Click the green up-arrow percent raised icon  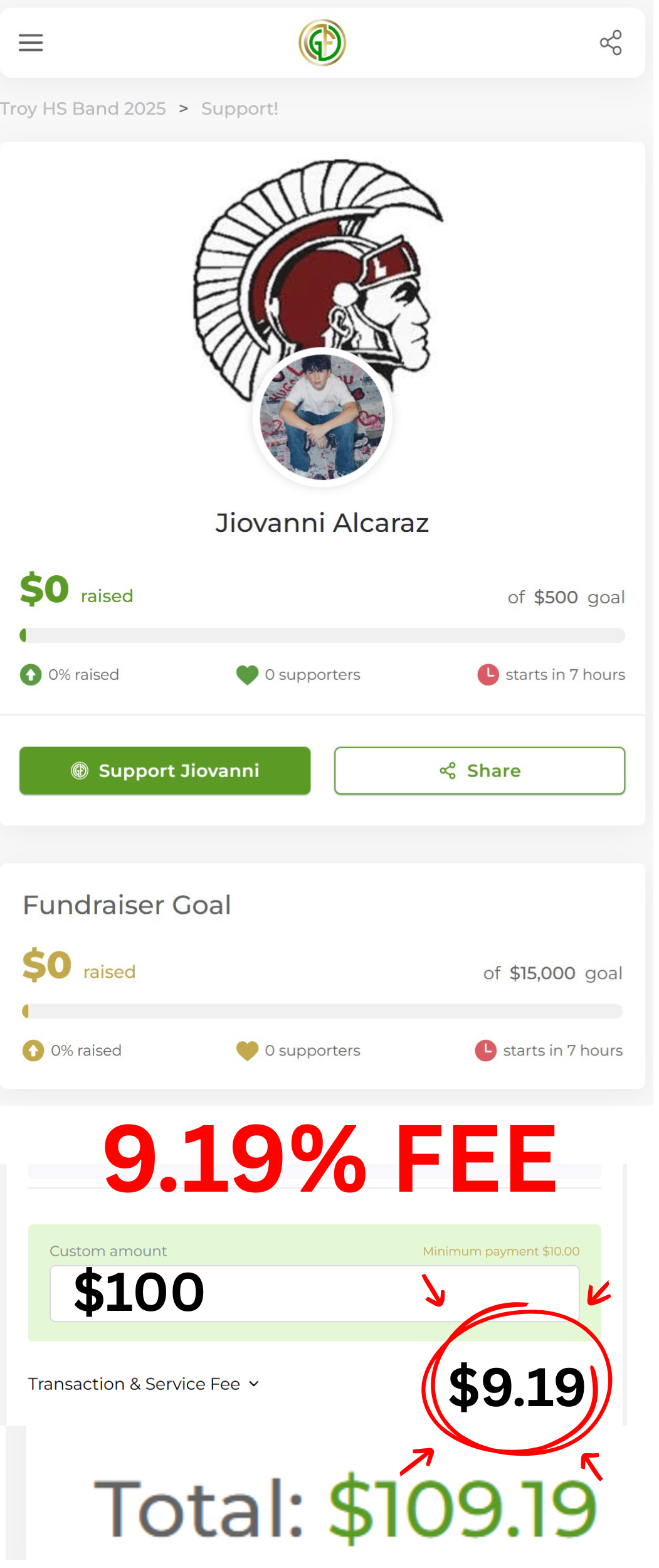click(x=31, y=675)
